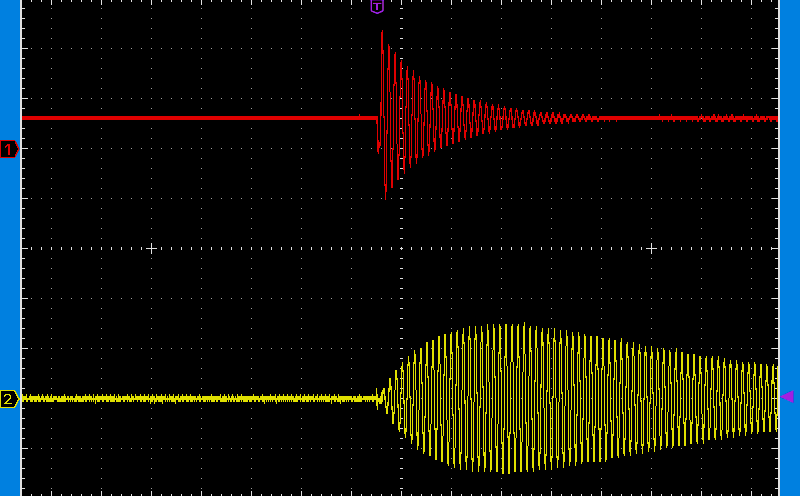Click the left white crosshair marker
The width and height of the screenshot is (800, 496).
click(x=151, y=248)
